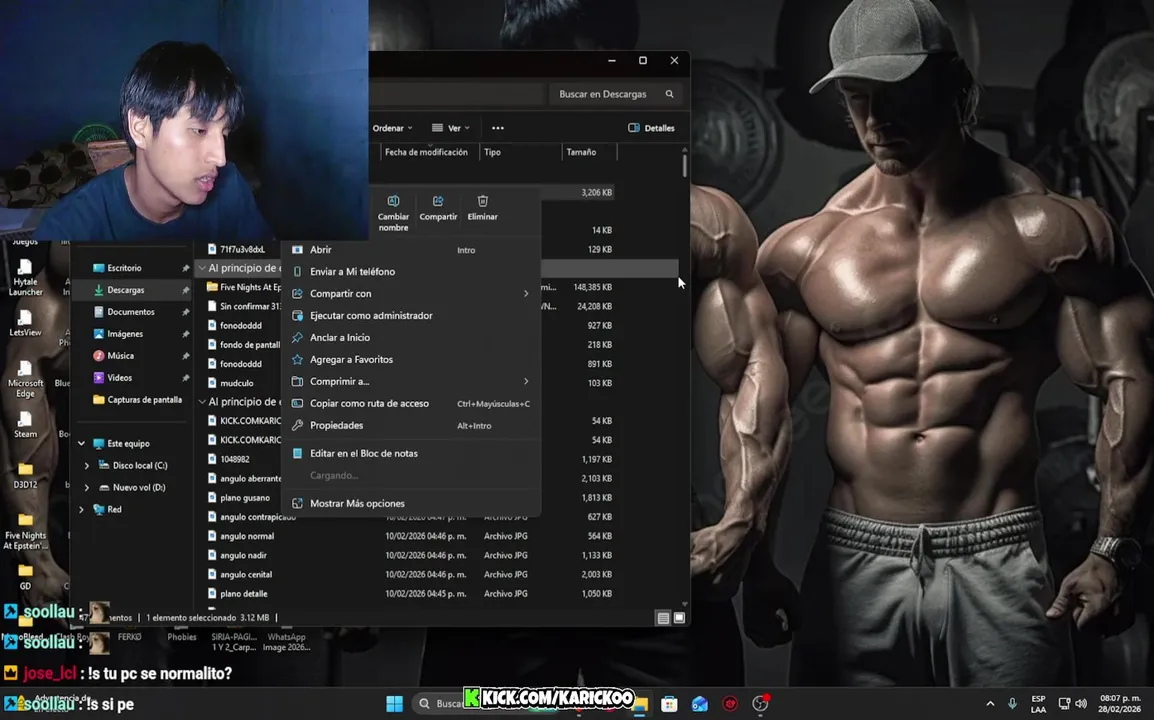
Task: Click the Explorer vertical scrollbar thumb
Action: (x=684, y=165)
